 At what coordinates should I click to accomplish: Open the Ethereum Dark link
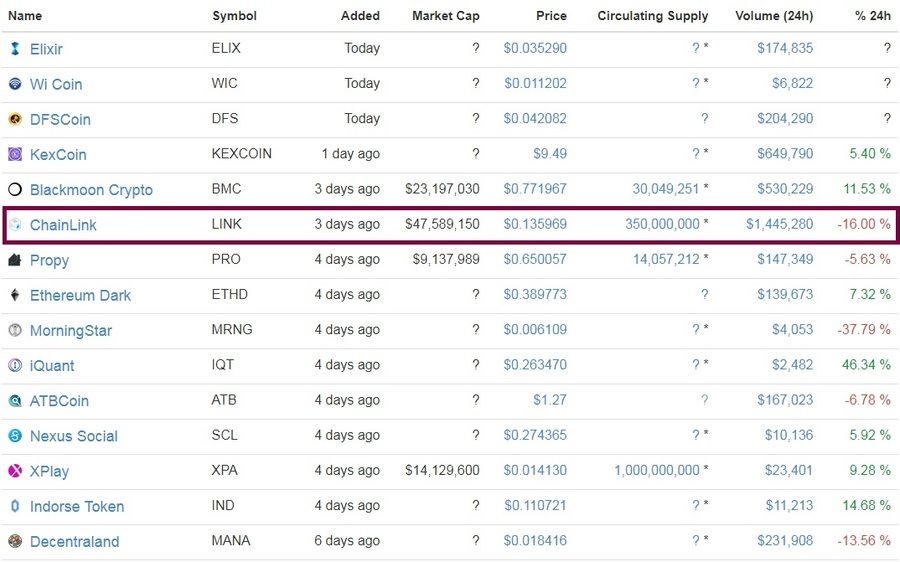(x=80, y=295)
